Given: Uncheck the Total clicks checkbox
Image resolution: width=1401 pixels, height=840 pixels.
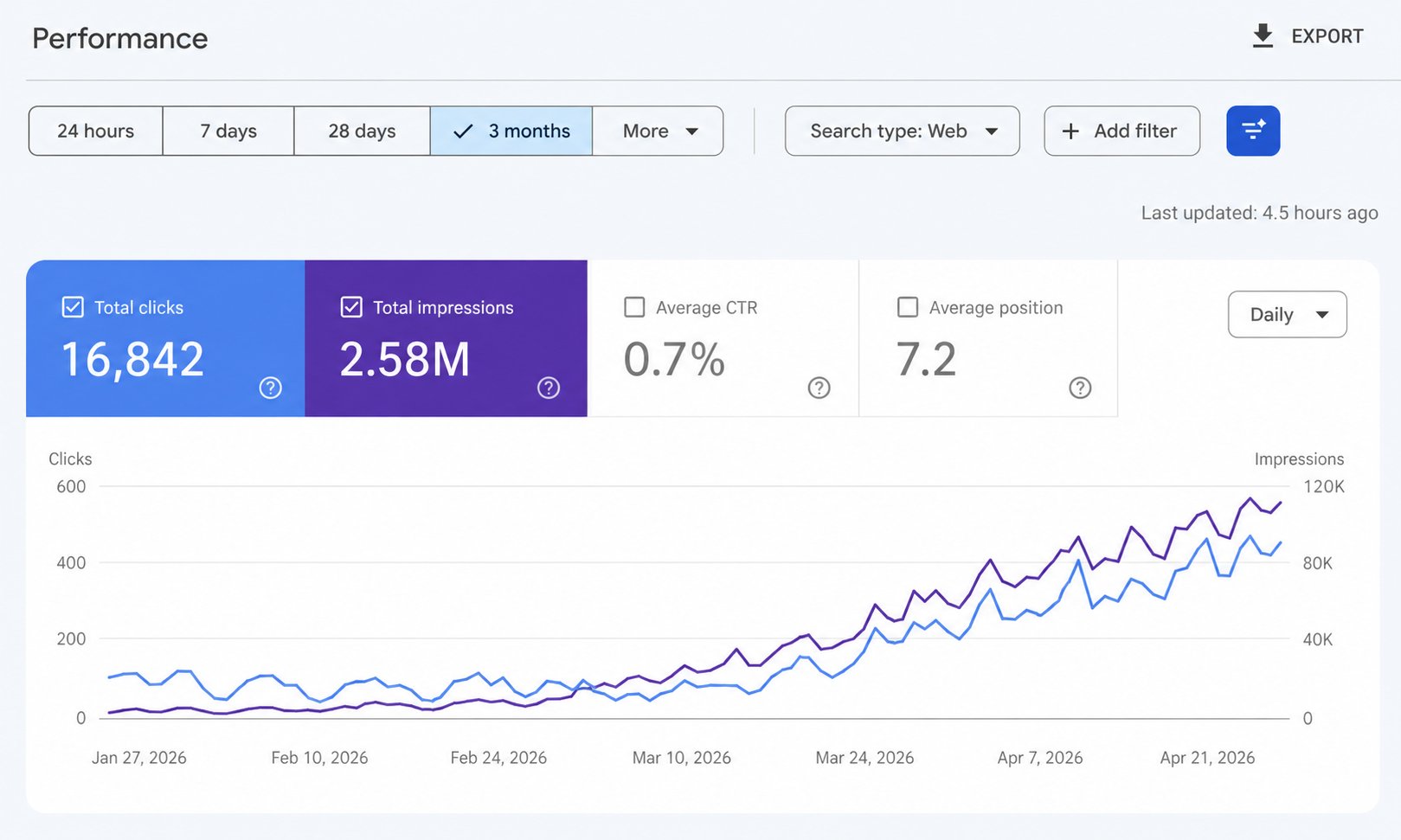Looking at the screenshot, I should [x=73, y=307].
